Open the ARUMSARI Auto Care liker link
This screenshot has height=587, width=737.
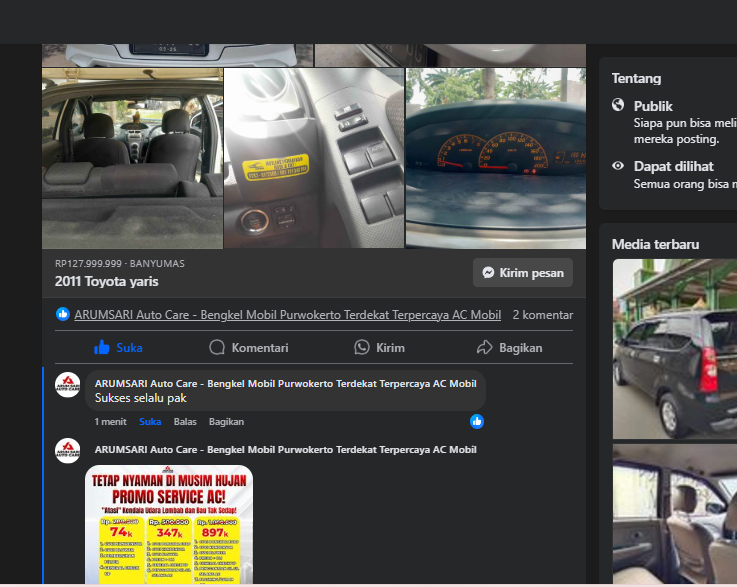[x=288, y=315]
